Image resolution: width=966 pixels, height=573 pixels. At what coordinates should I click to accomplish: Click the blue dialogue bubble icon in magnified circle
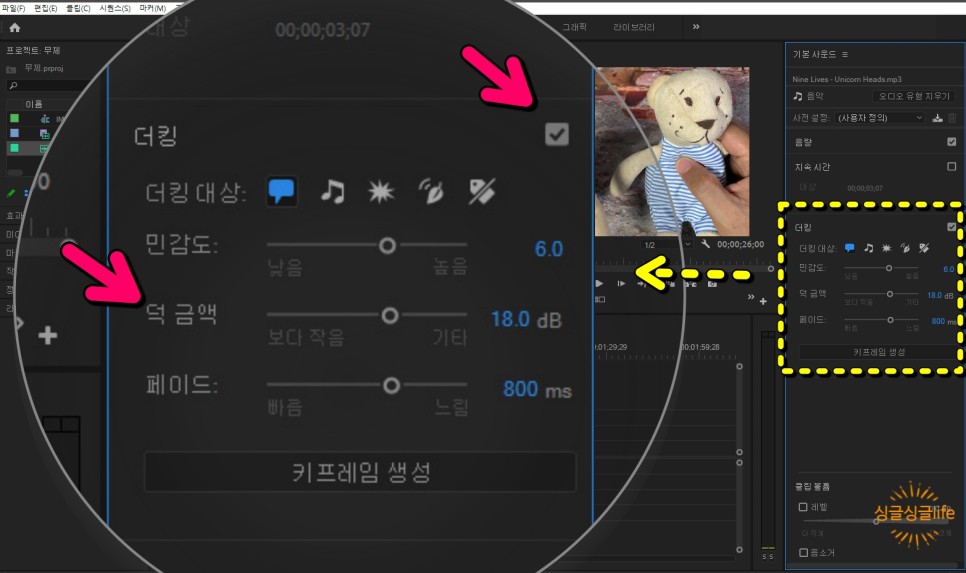282,191
